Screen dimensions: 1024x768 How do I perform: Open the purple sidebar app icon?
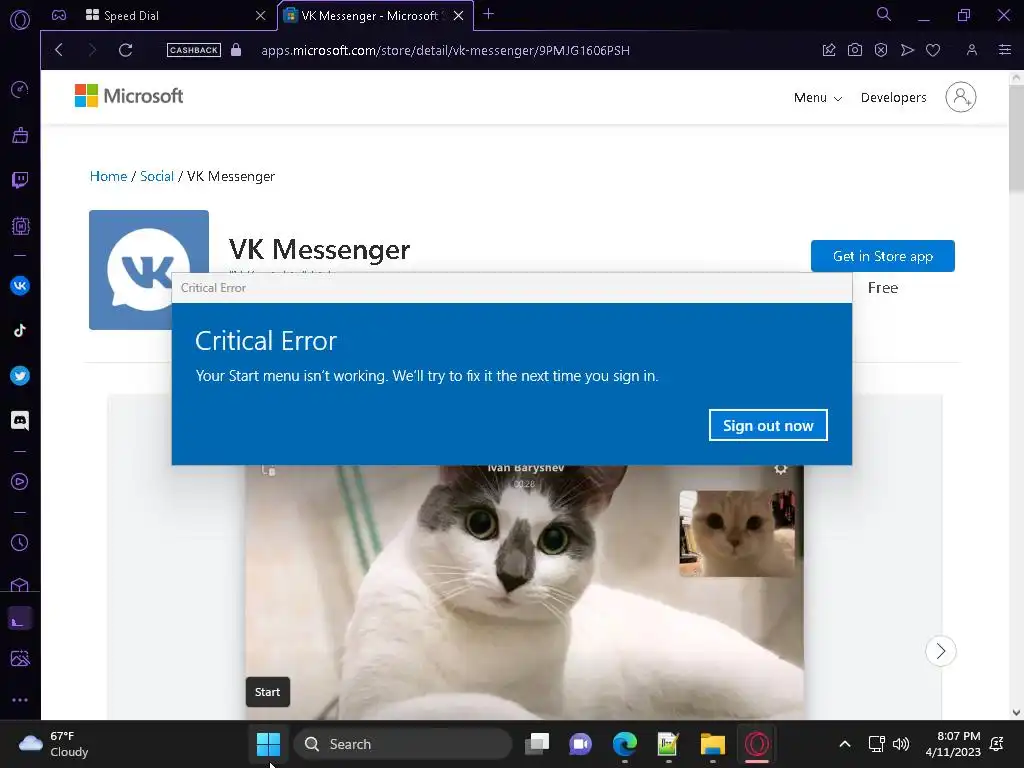(x=20, y=619)
